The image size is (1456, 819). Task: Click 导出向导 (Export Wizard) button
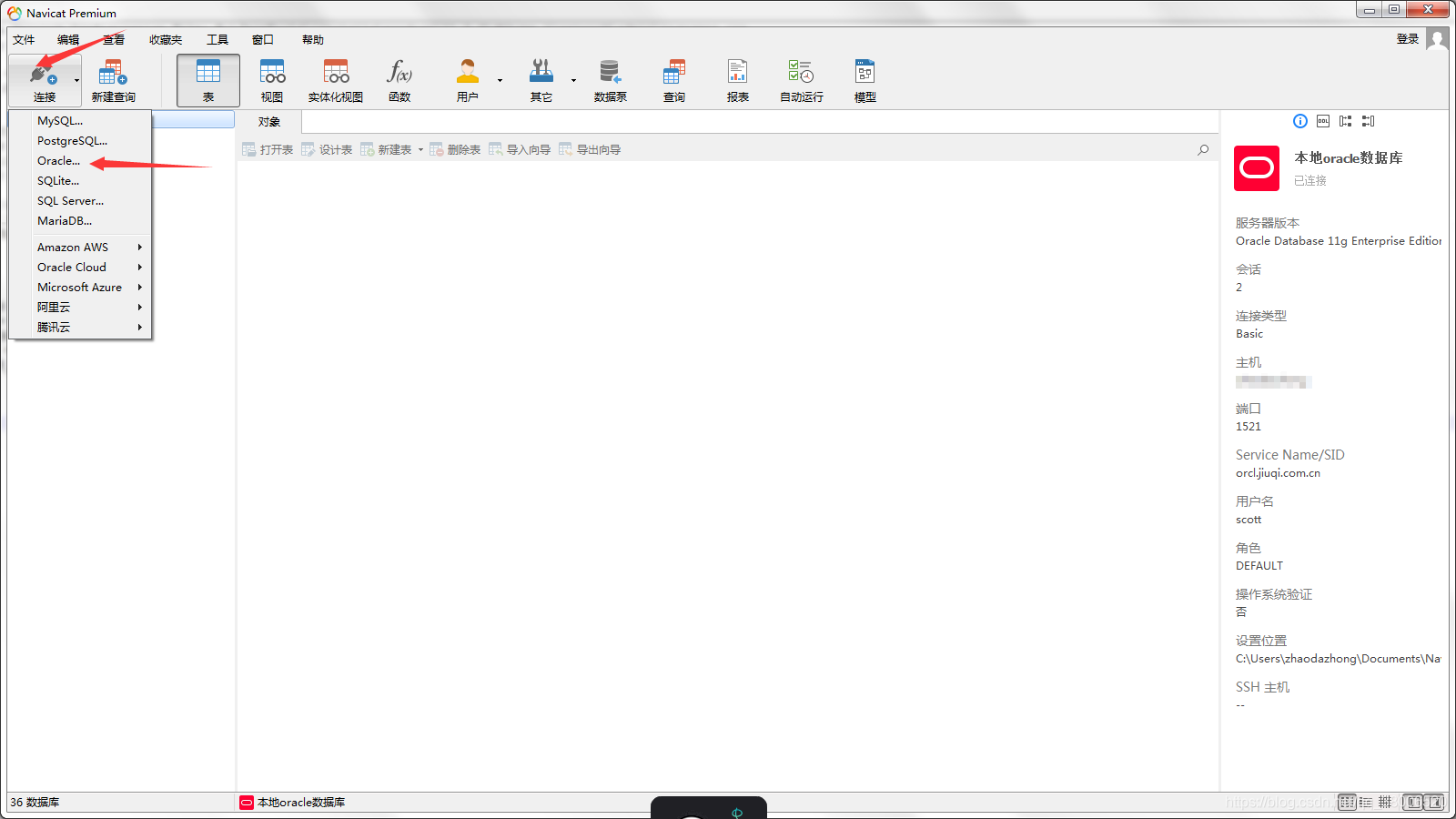pos(590,150)
